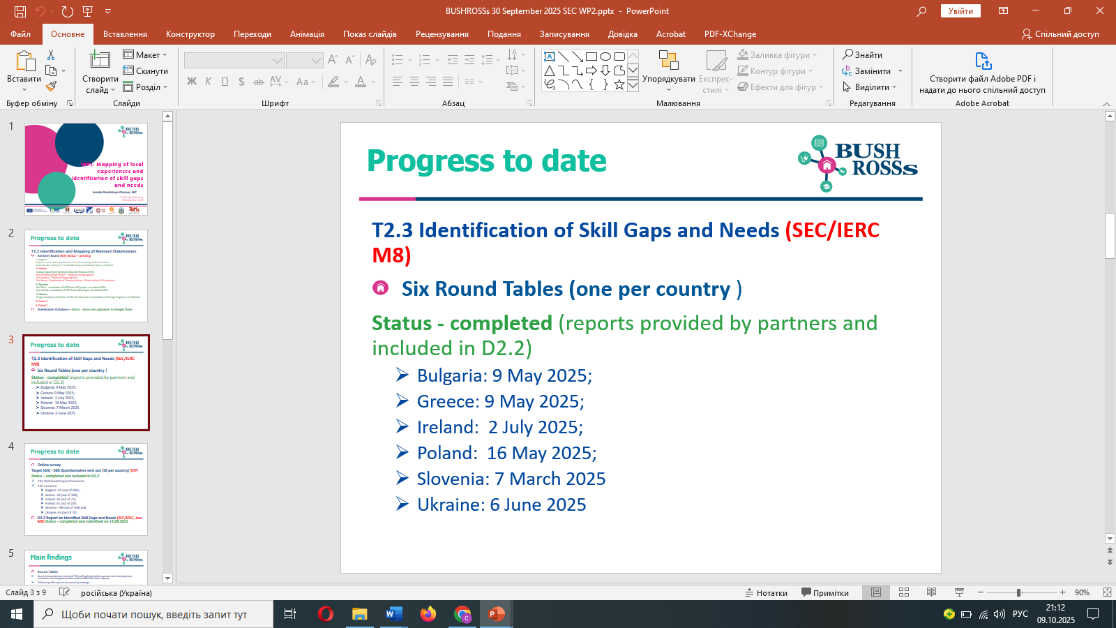Switch to the Анімація ribbon tab
Image resolution: width=1116 pixels, height=628 pixels.
point(306,33)
